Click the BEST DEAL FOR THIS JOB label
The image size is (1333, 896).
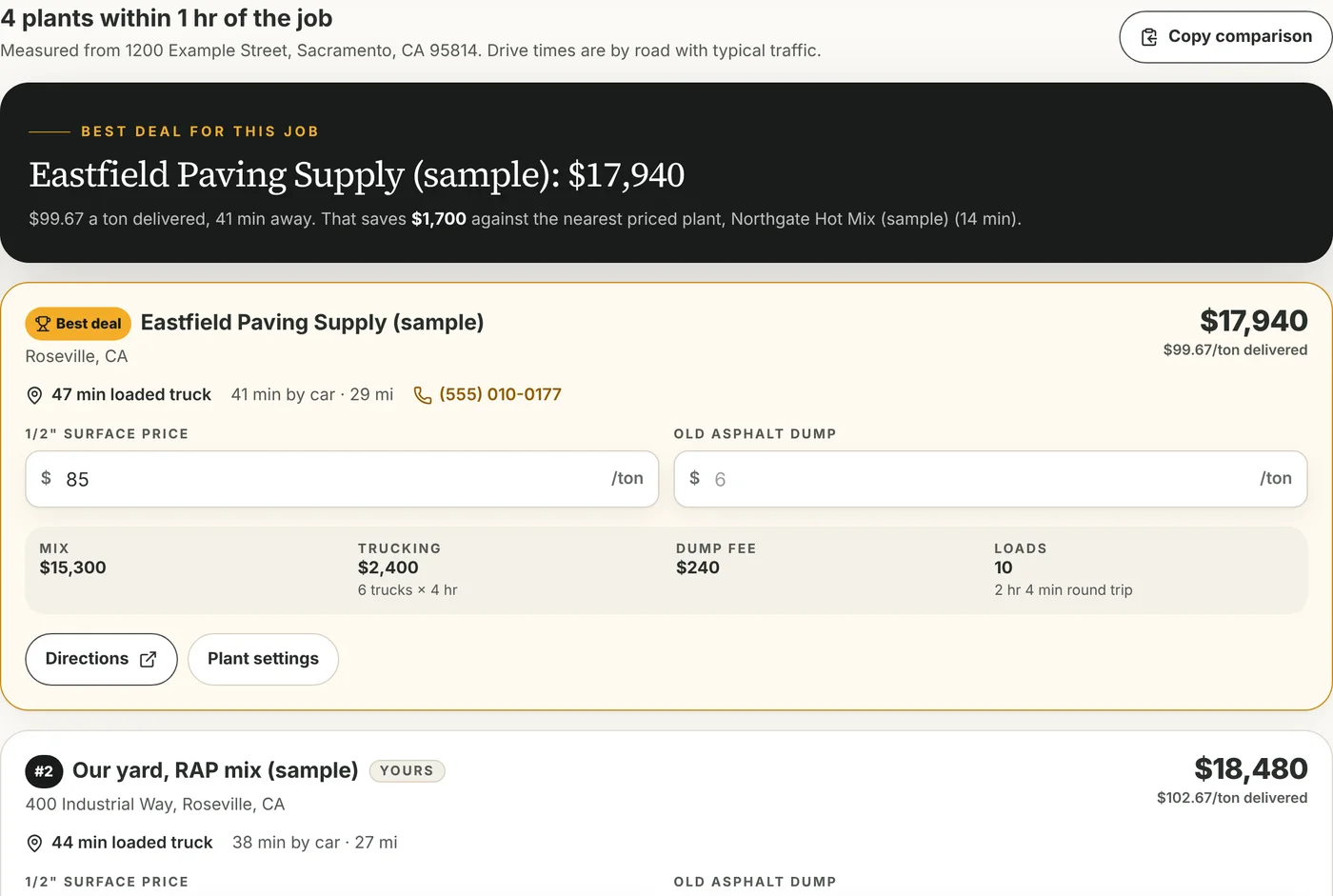pos(200,131)
